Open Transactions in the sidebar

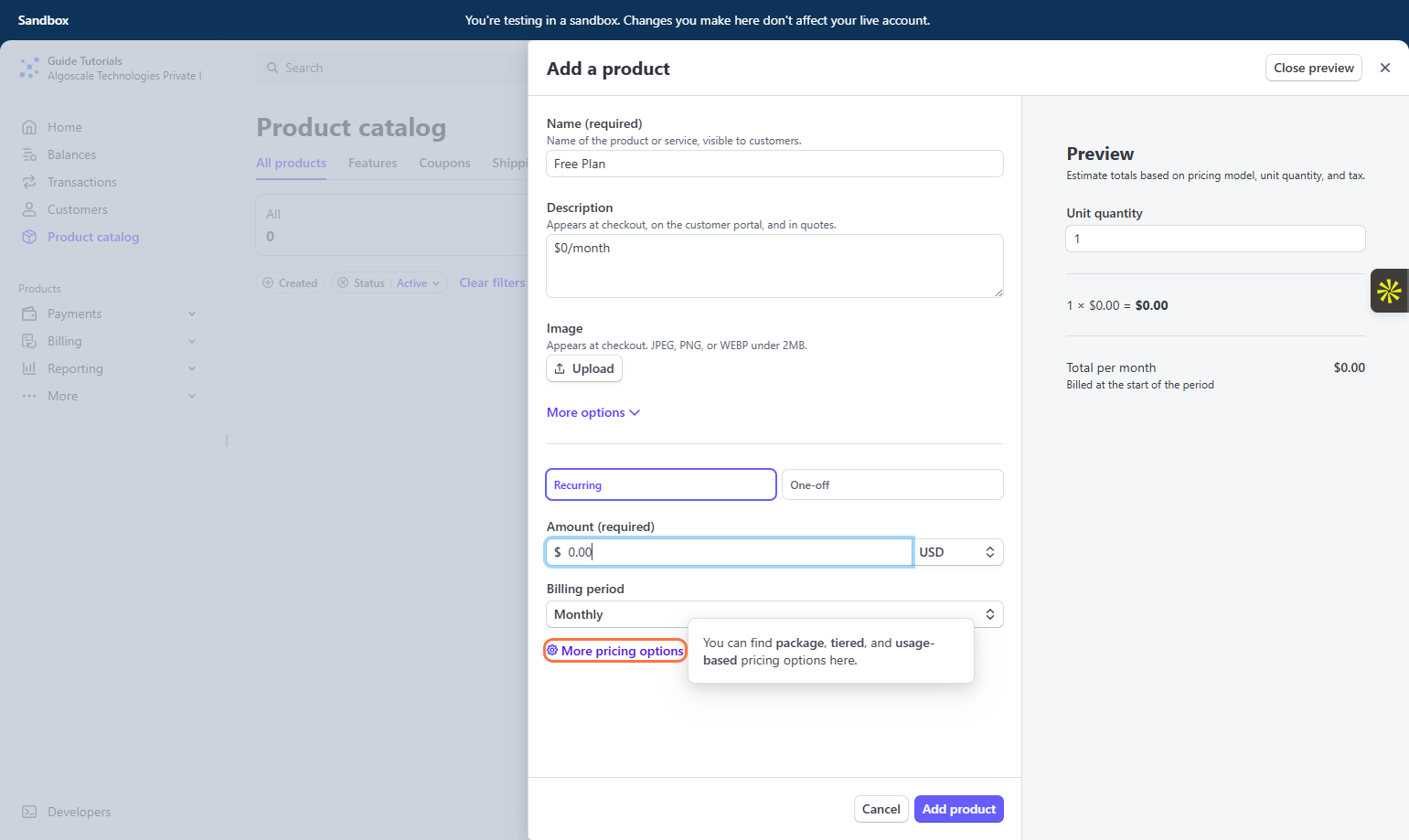click(82, 182)
